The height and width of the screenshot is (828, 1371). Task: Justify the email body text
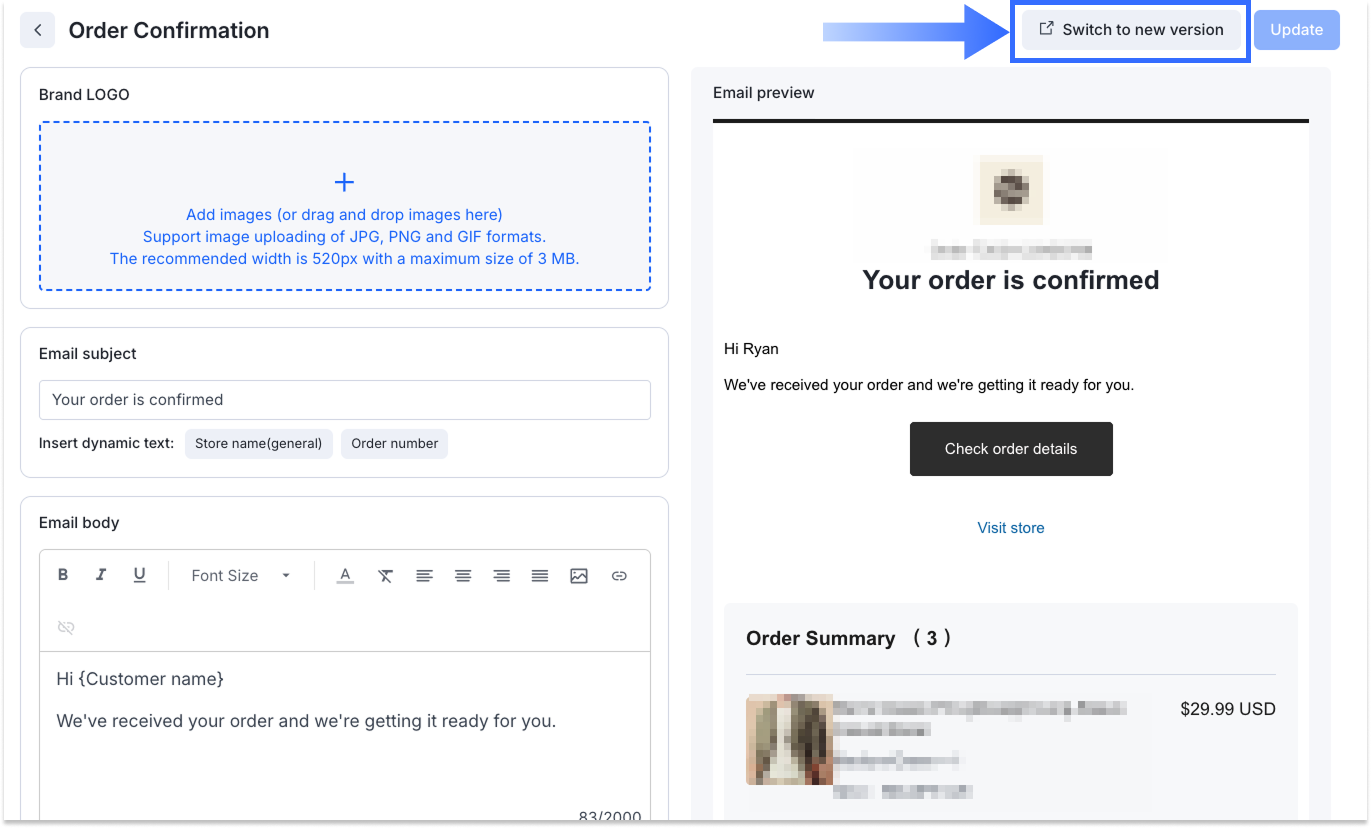click(540, 576)
